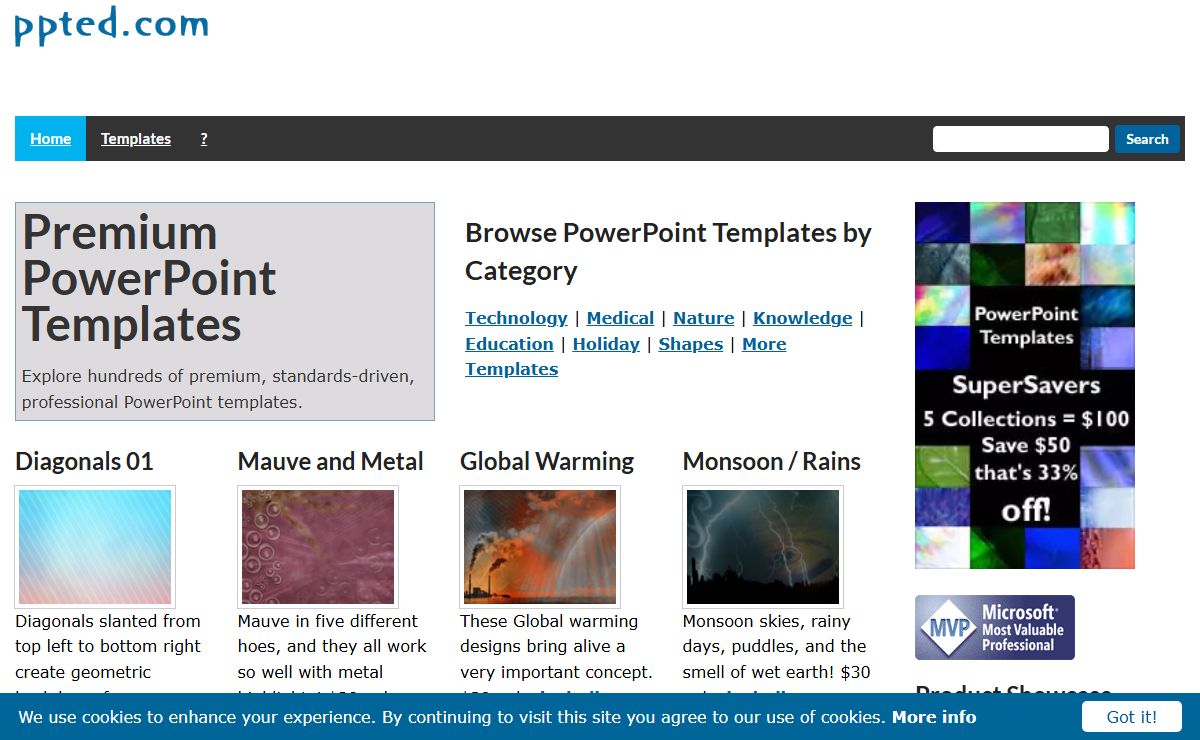Image resolution: width=1200 pixels, height=740 pixels.
Task: Open the Home menu item
Action: coord(50,139)
